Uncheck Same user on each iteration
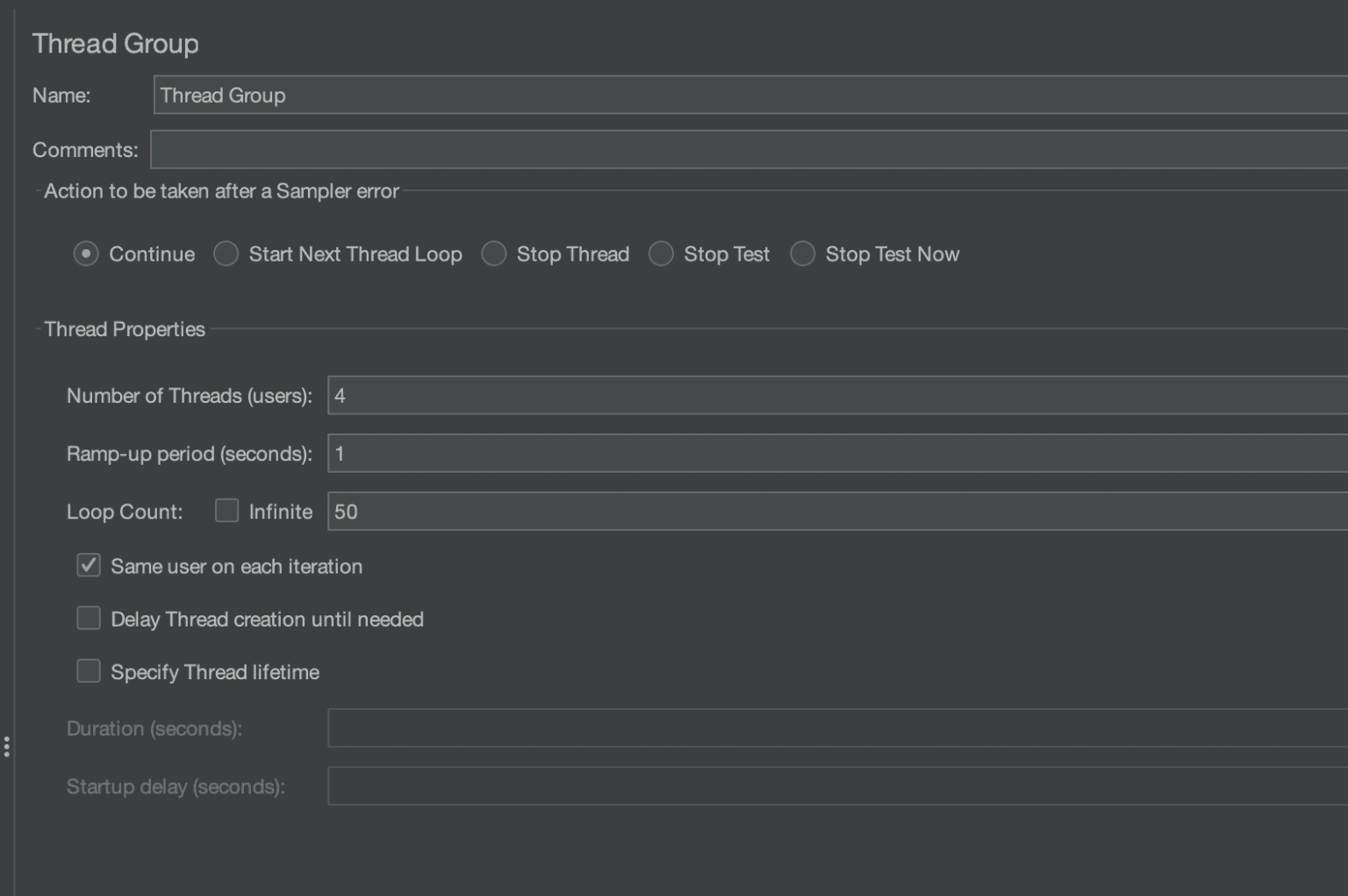Image resolution: width=1348 pixels, height=896 pixels. [x=88, y=565]
